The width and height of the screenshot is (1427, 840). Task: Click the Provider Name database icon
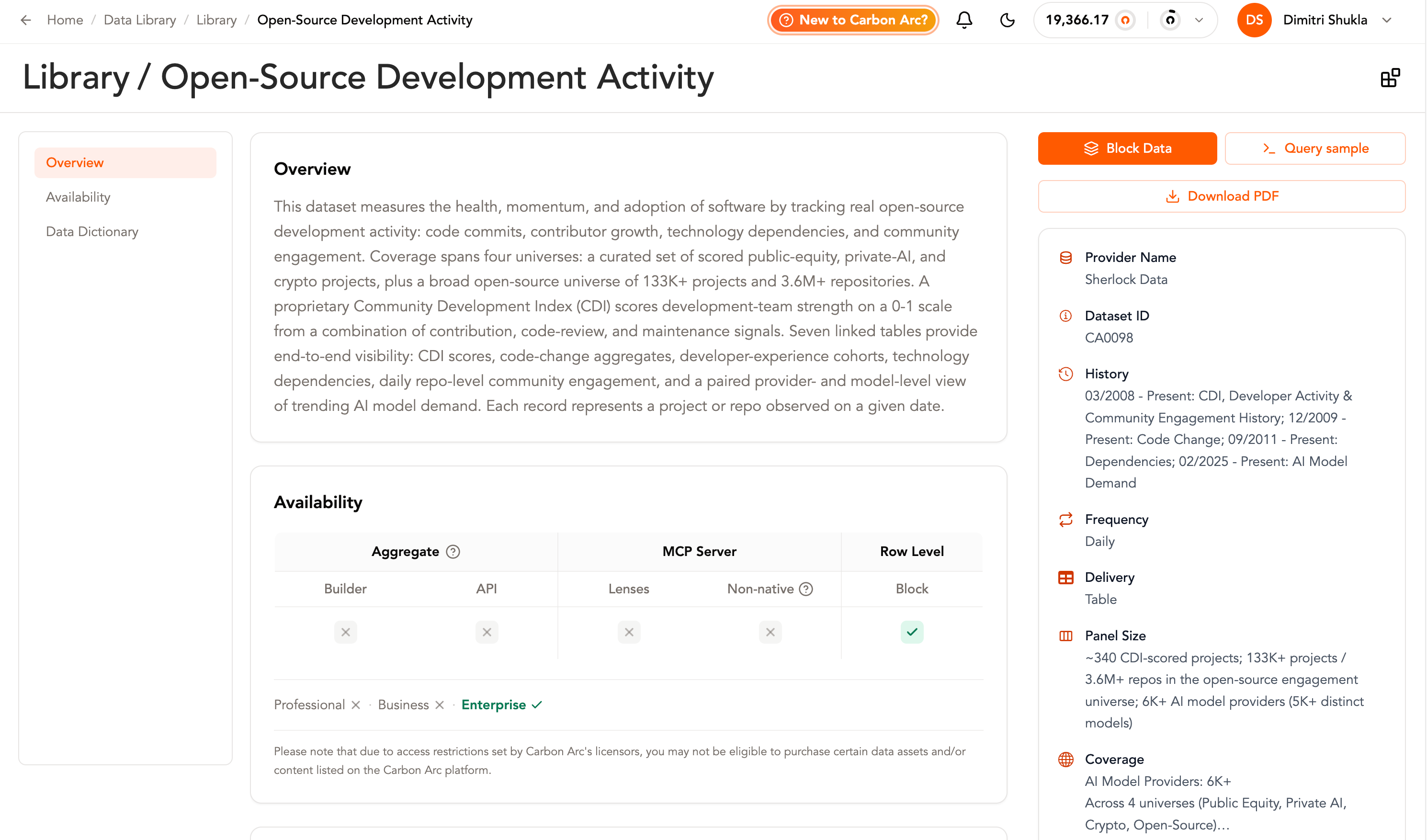click(1065, 258)
